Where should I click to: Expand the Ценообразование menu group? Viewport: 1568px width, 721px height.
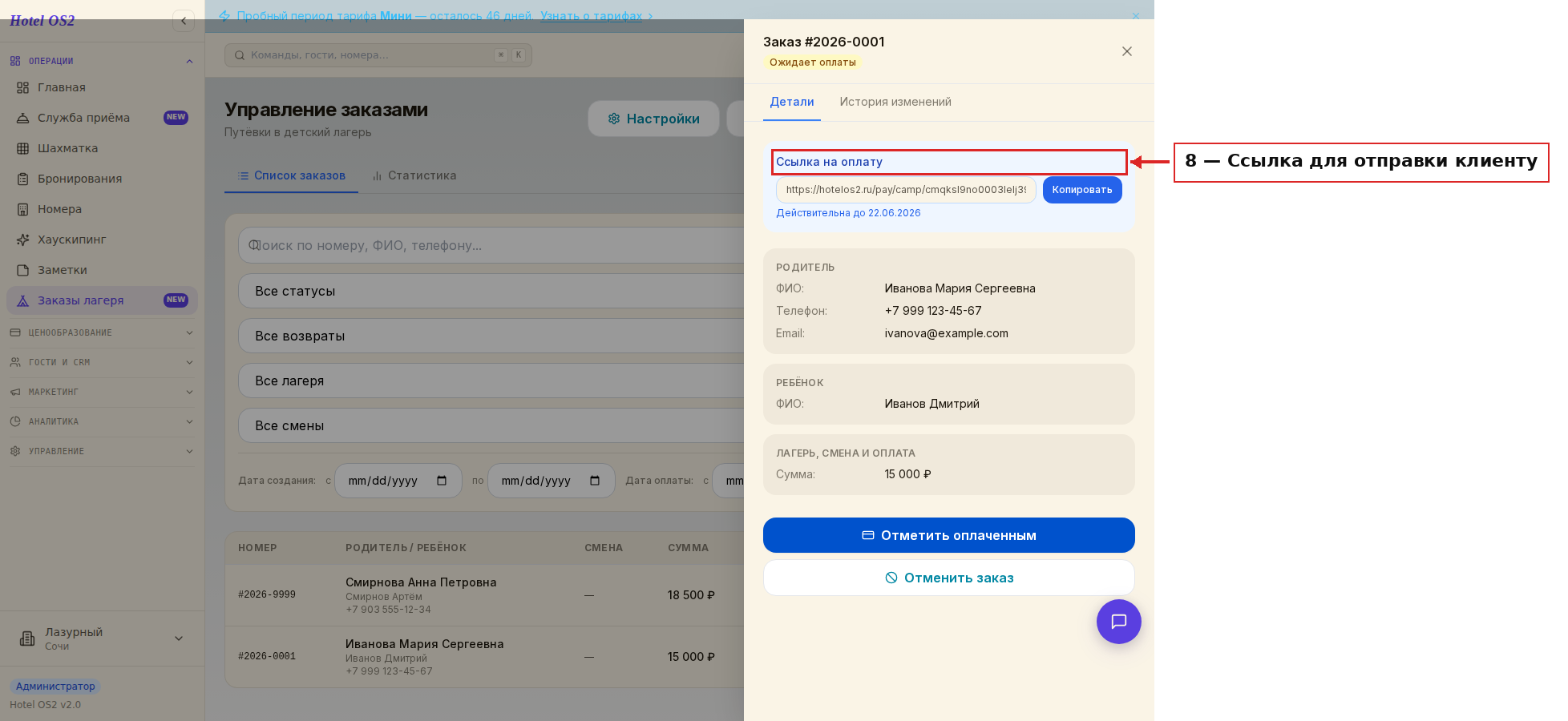pos(102,332)
